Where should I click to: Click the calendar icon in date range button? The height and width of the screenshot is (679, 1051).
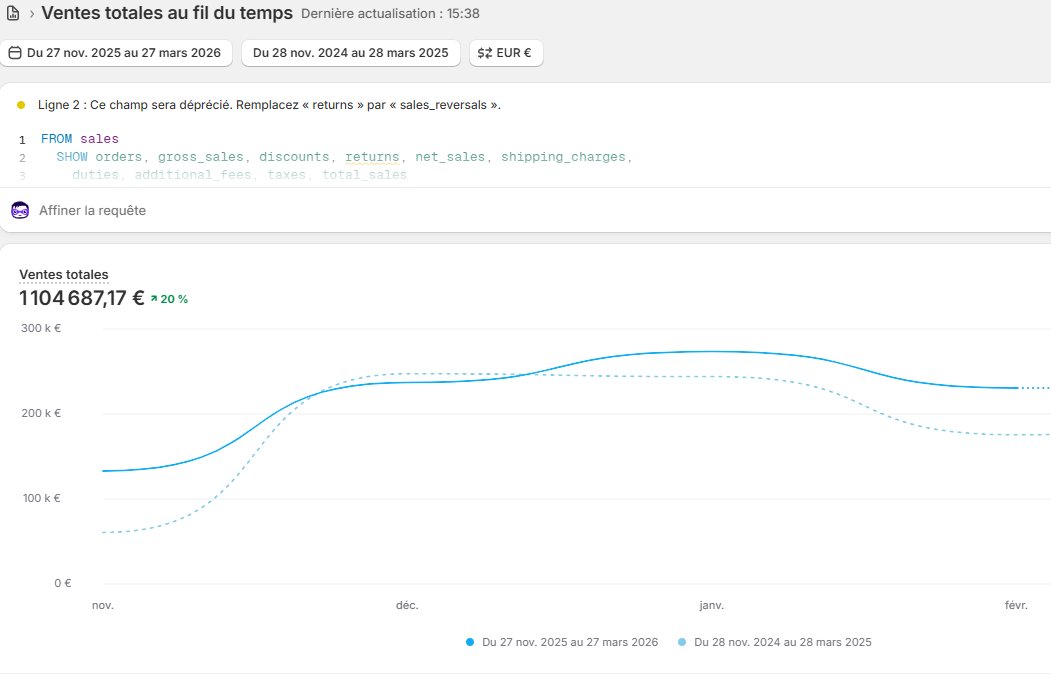[x=15, y=53]
